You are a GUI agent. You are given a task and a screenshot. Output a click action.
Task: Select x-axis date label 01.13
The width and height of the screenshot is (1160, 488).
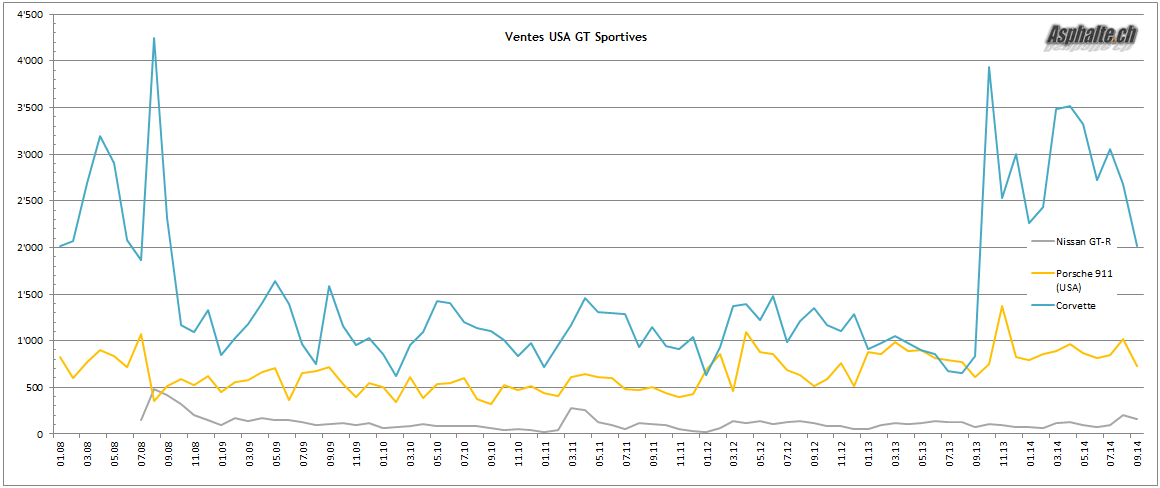869,453
